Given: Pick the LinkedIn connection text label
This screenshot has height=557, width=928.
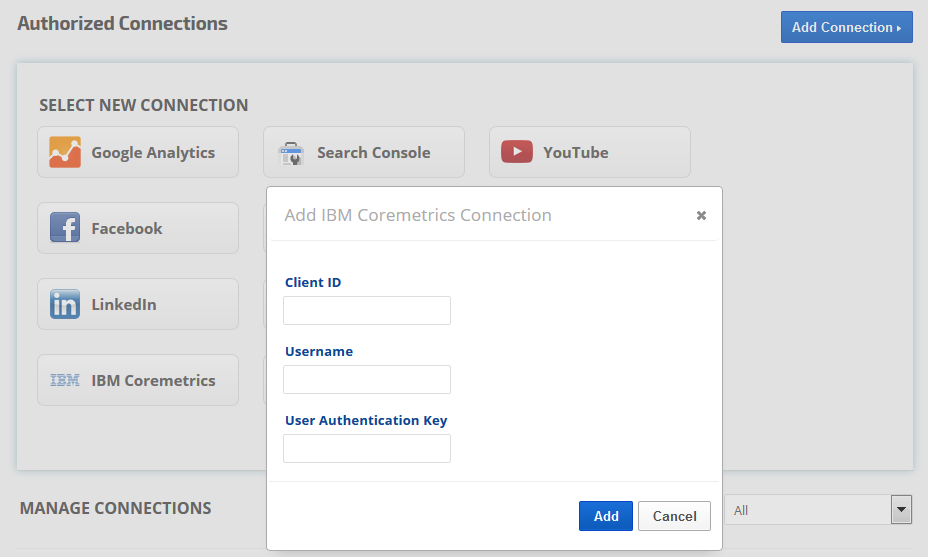Looking at the screenshot, I should coord(124,304).
